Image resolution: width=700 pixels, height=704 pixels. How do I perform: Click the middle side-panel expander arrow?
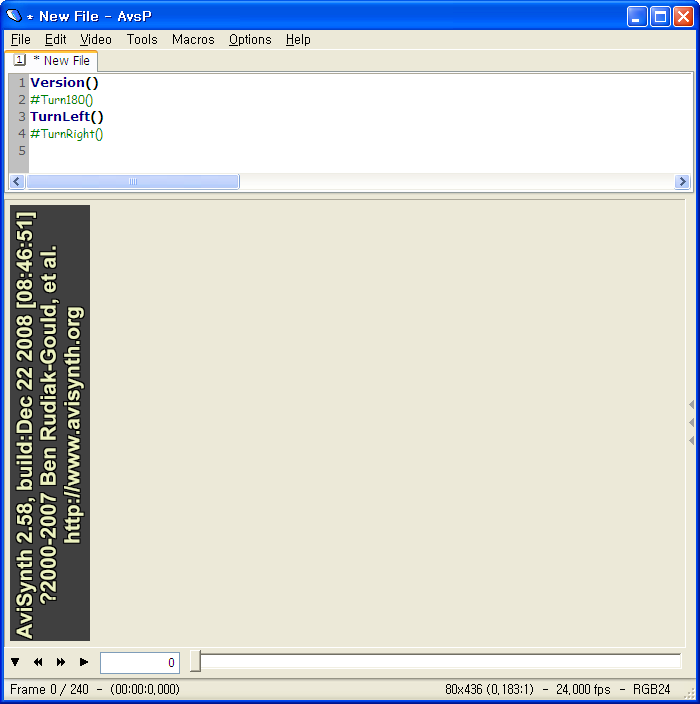691,422
